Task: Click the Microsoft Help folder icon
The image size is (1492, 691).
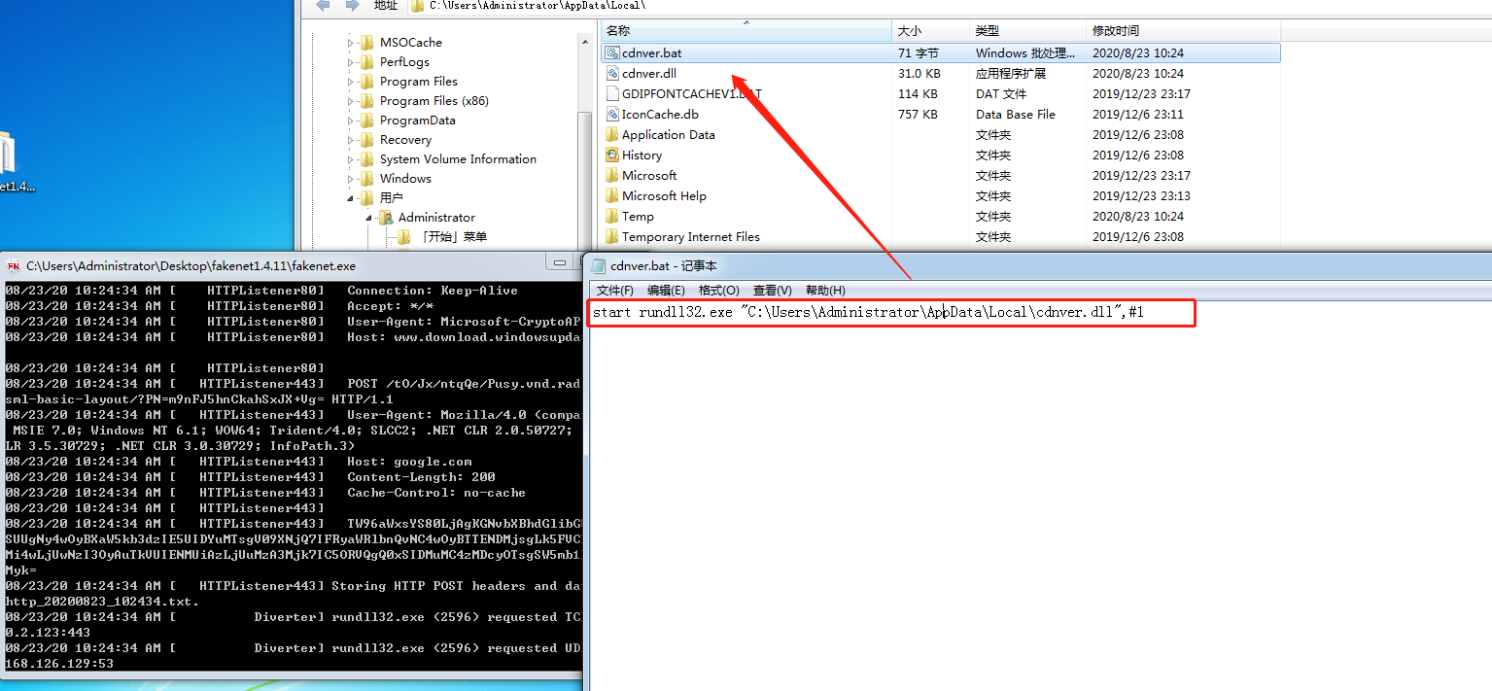Action: [612, 196]
